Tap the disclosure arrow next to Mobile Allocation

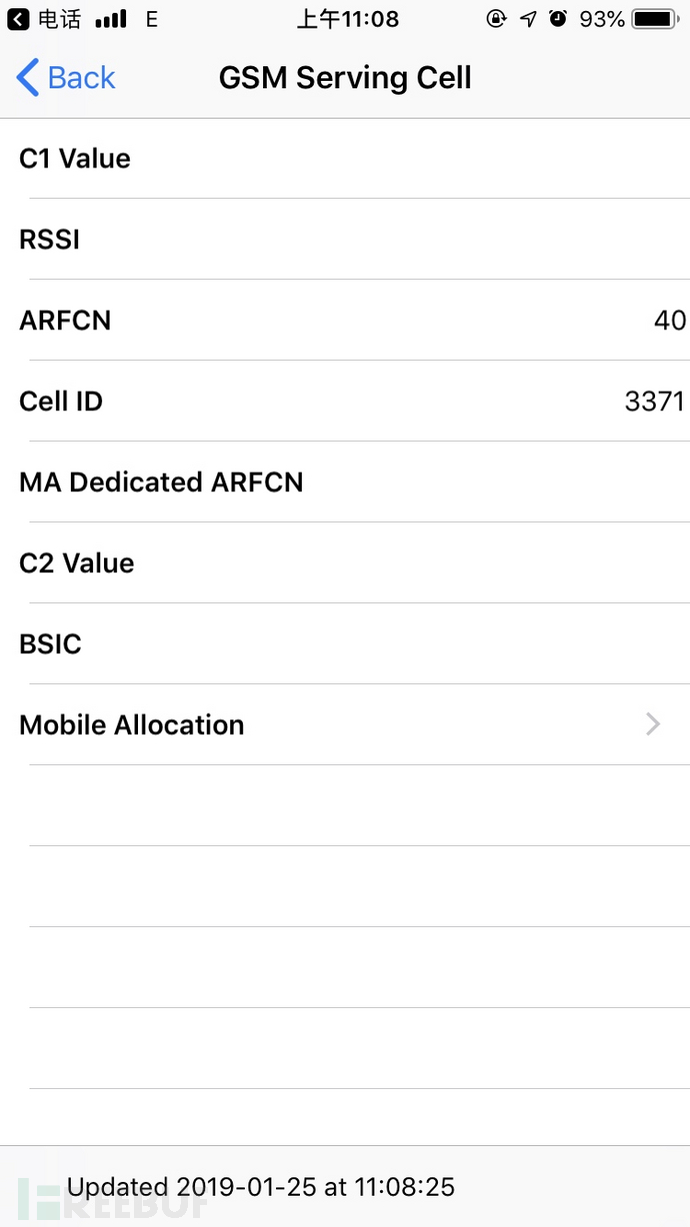[x=652, y=724]
